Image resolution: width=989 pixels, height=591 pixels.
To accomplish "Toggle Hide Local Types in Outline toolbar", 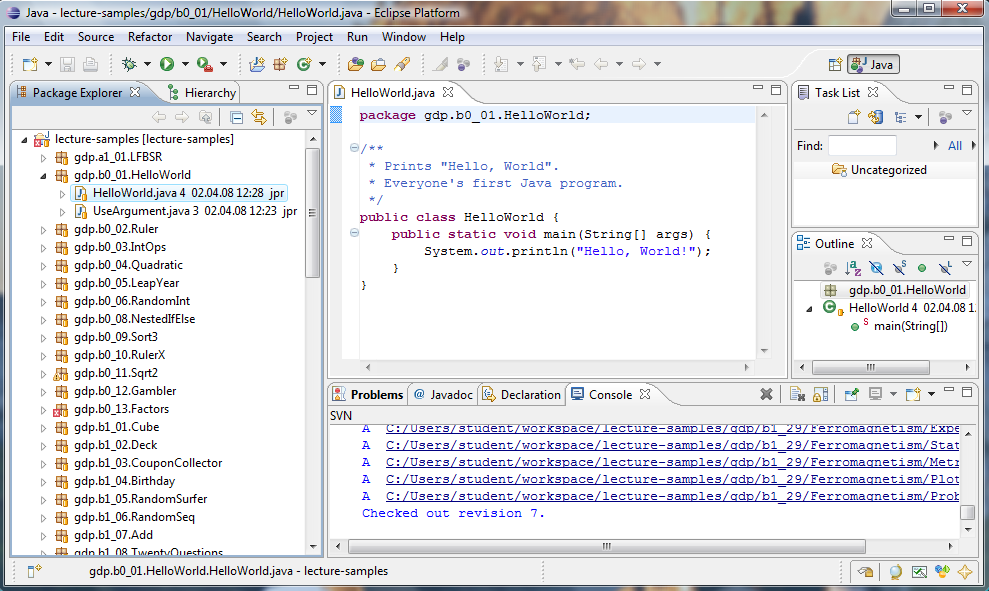I will point(945,268).
